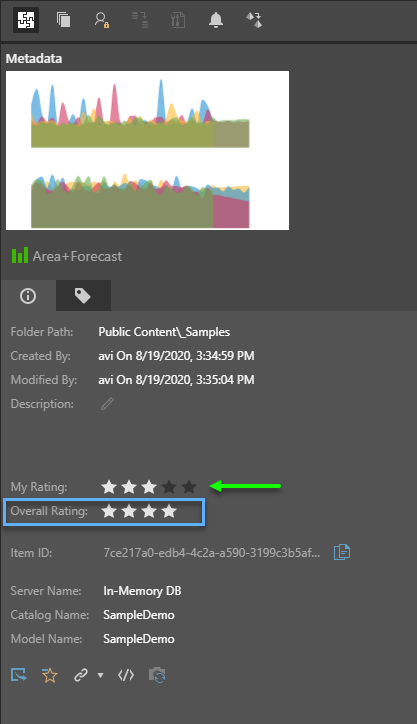Open the notifications bell icon
The image size is (417, 724).
pyautogui.click(x=216, y=20)
